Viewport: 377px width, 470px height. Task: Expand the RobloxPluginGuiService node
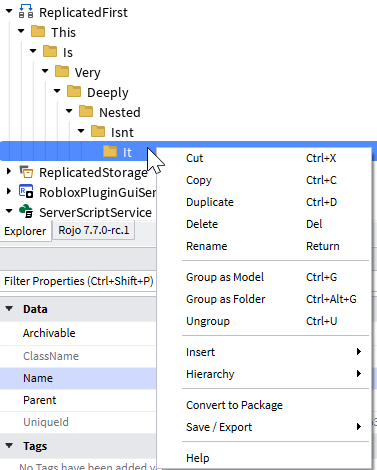(x=9, y=191)
